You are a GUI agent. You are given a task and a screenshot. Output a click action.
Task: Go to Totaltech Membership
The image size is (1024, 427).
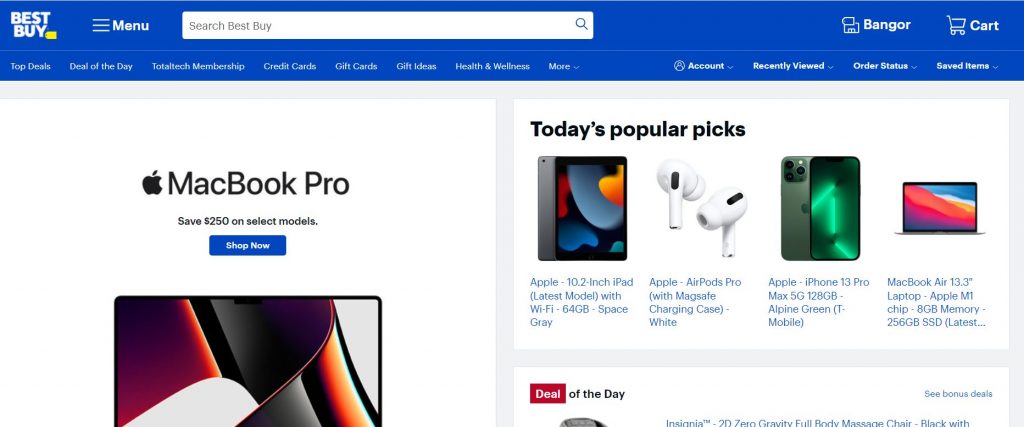click(x=198, y=67)
